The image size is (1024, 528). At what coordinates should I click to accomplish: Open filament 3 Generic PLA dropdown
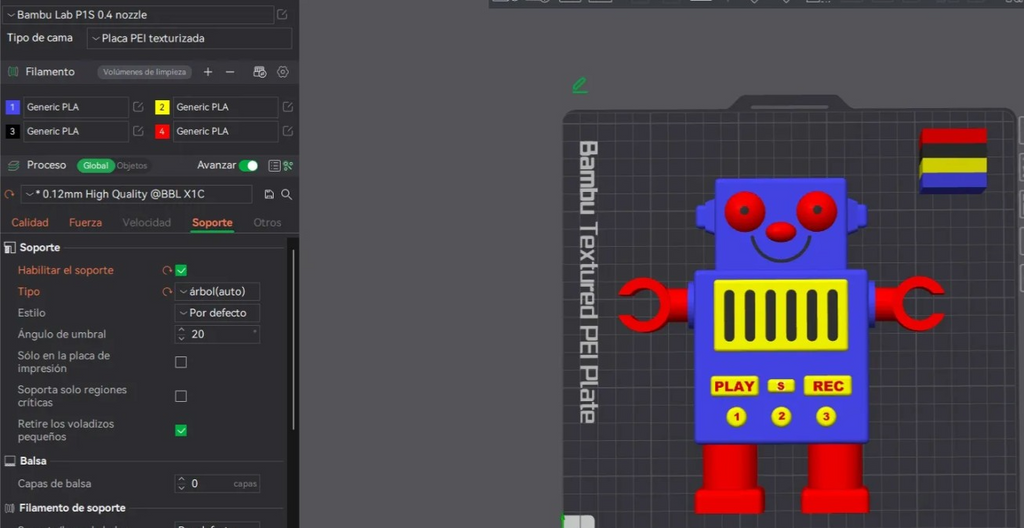(x=76, y=131)
